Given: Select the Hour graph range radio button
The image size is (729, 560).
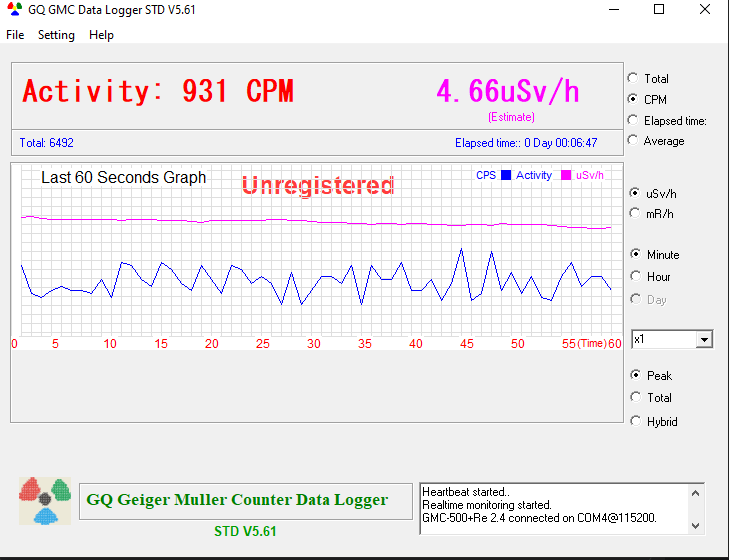Looking at the screenshot, I should click(636, 276).
